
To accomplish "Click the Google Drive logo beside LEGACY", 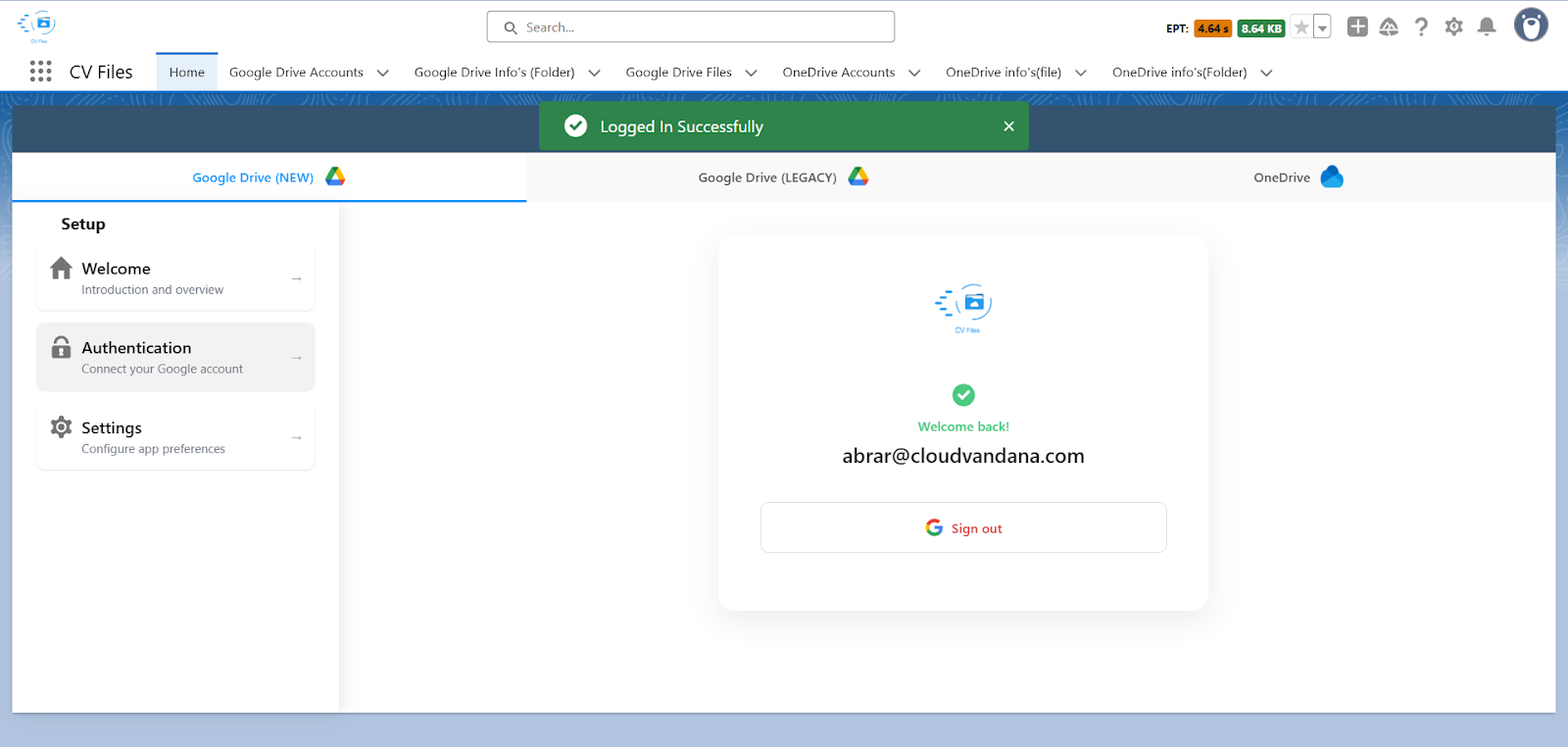I will pyautogui.click(x=858, y=176).
